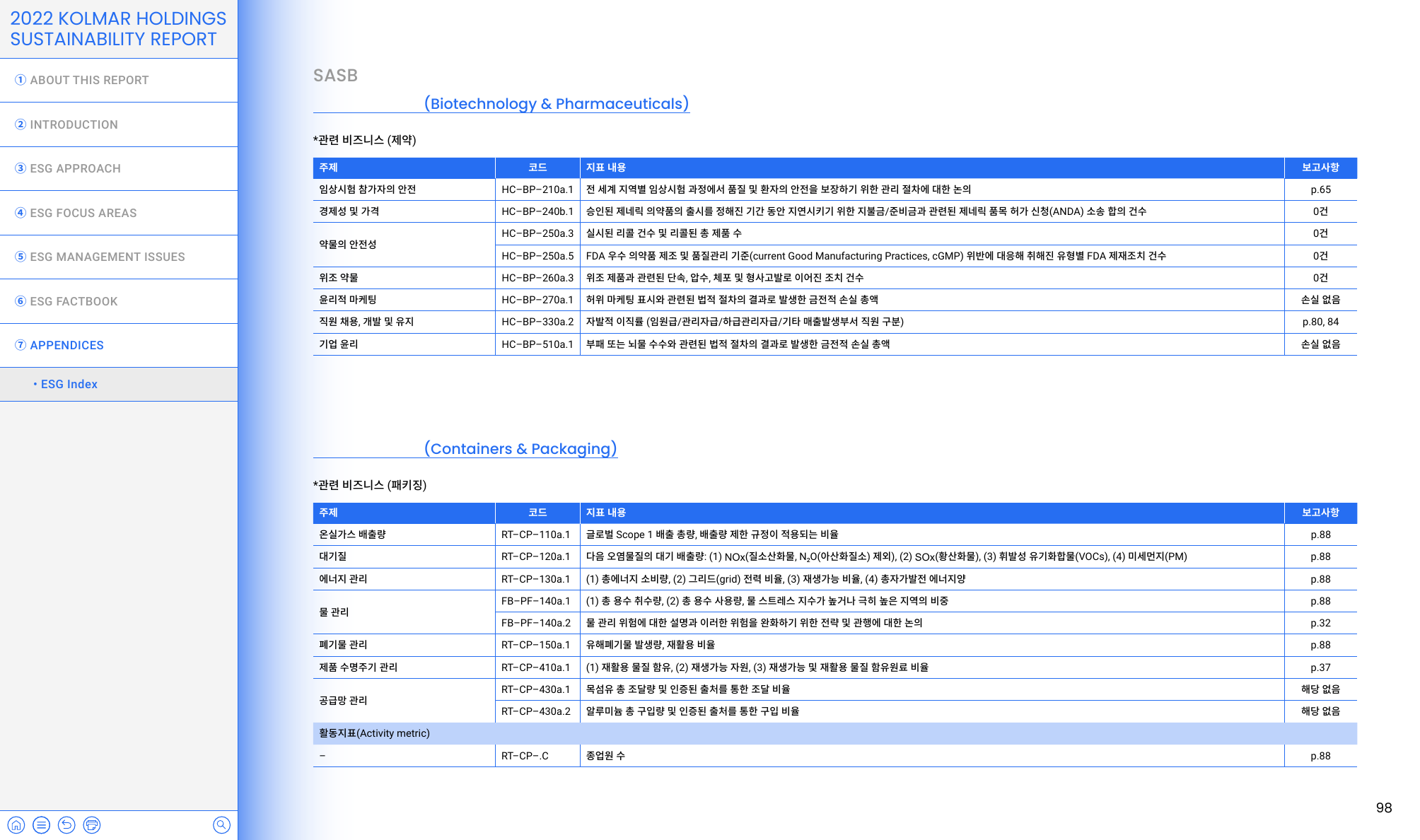
Task: Click the SASB section title
Action: pos(335,76)
